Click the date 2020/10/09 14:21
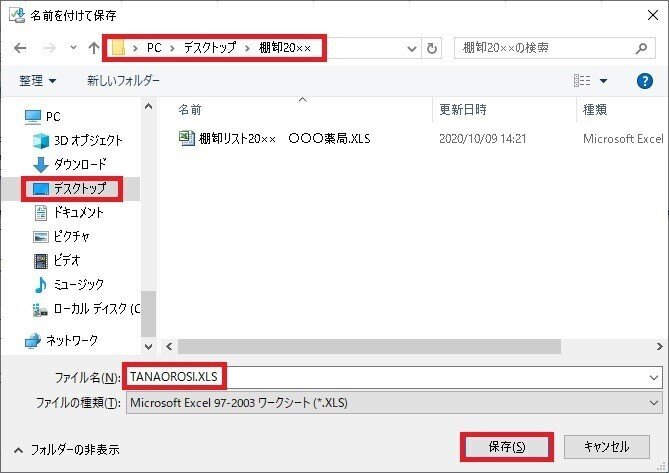 483,139
